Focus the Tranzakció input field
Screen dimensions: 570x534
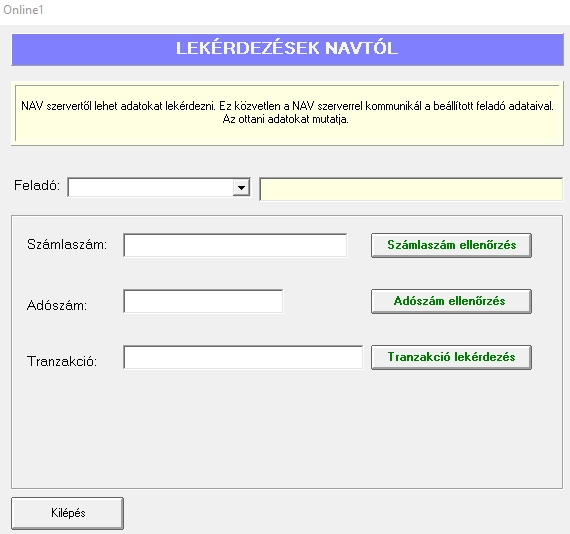[x=243, y=357]
